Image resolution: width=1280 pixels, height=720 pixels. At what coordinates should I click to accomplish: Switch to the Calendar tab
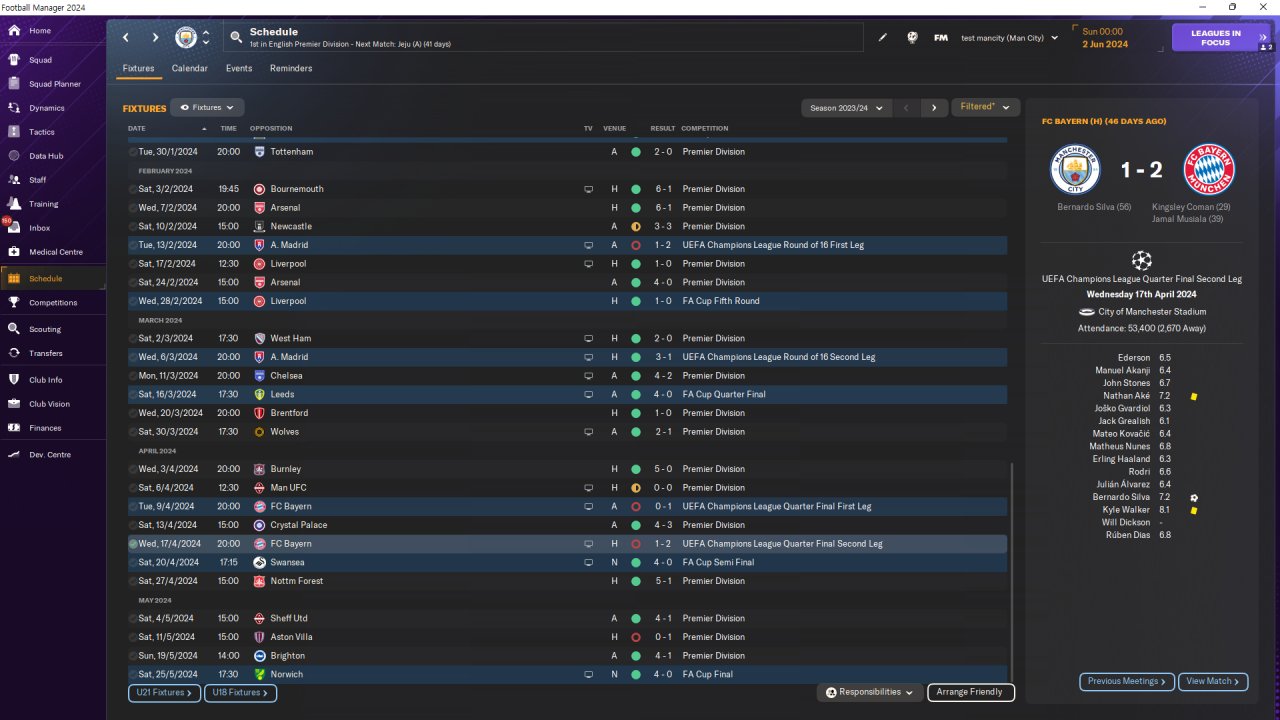[x=190, y=69]
